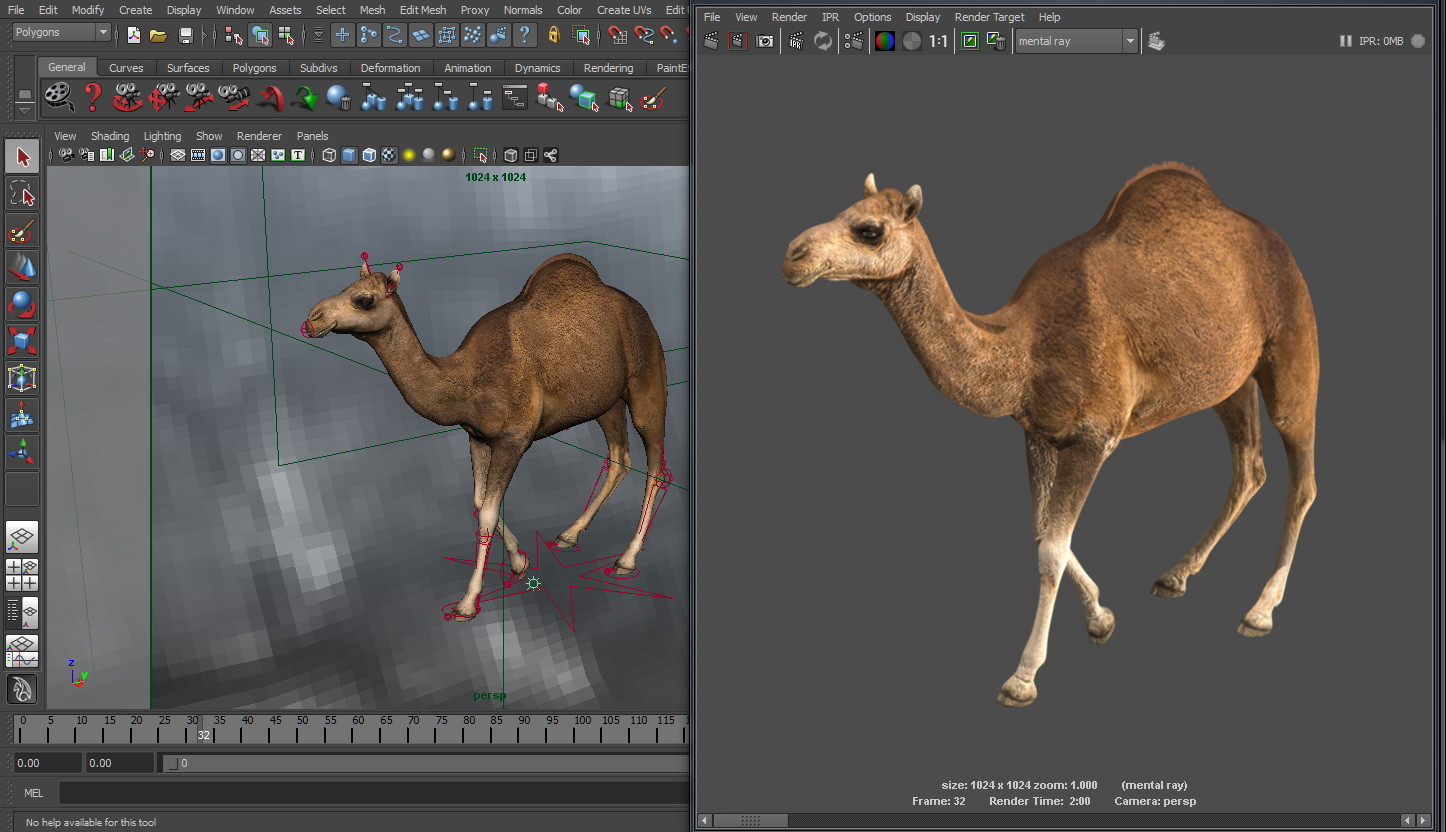Toggle smooth shade all in viewport toolbar
This screenshot has width=1446, height=832.
[x=349, y=155]
